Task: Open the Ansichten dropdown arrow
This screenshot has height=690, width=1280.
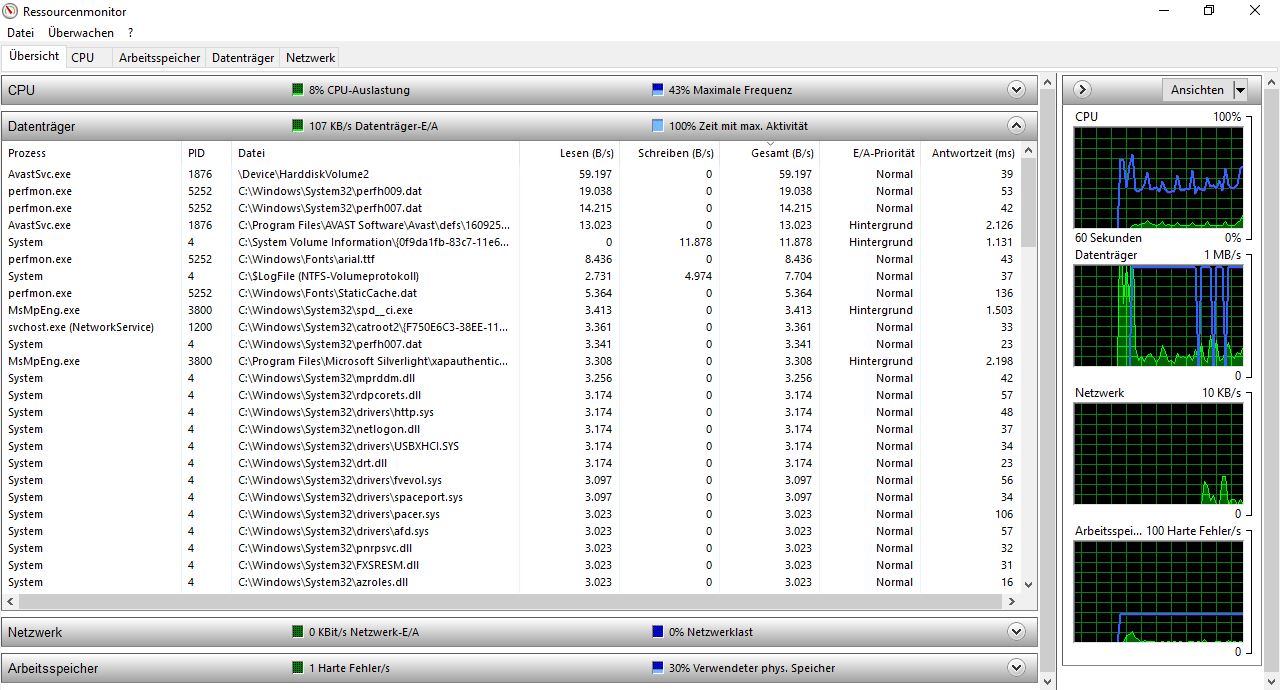Action: (x=1240, y=90)
